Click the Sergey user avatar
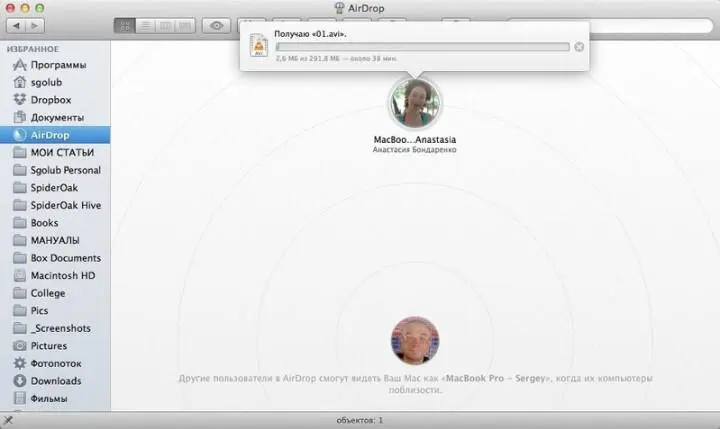The width and height of the screenshot is (720, 429). click(x=415, y=340)
